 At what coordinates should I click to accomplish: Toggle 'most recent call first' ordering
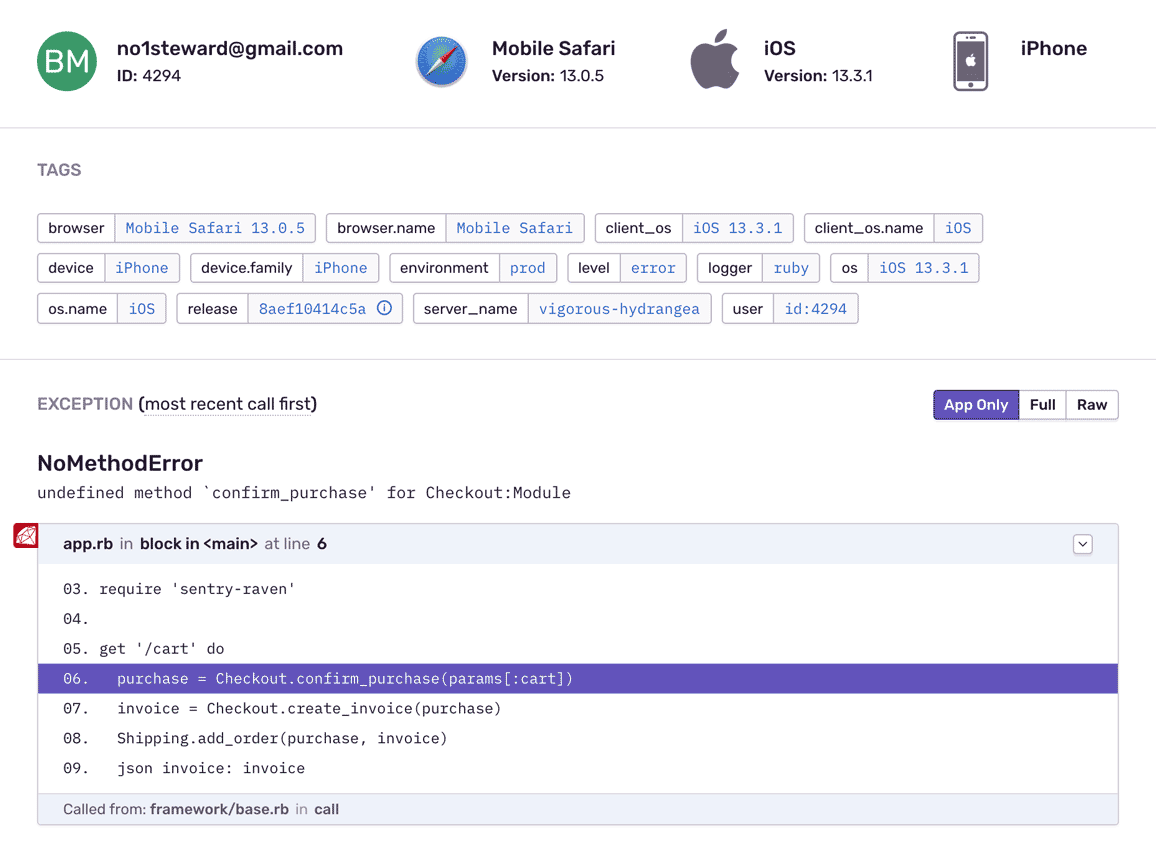tap(228, 404)
